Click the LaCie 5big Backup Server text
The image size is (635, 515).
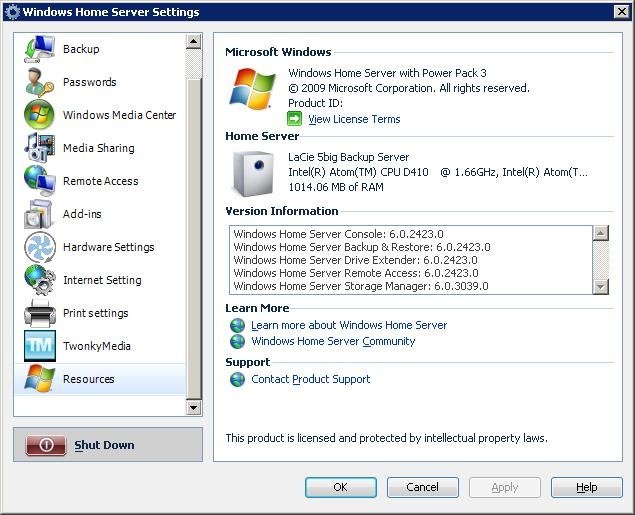(x=349, y=157)
